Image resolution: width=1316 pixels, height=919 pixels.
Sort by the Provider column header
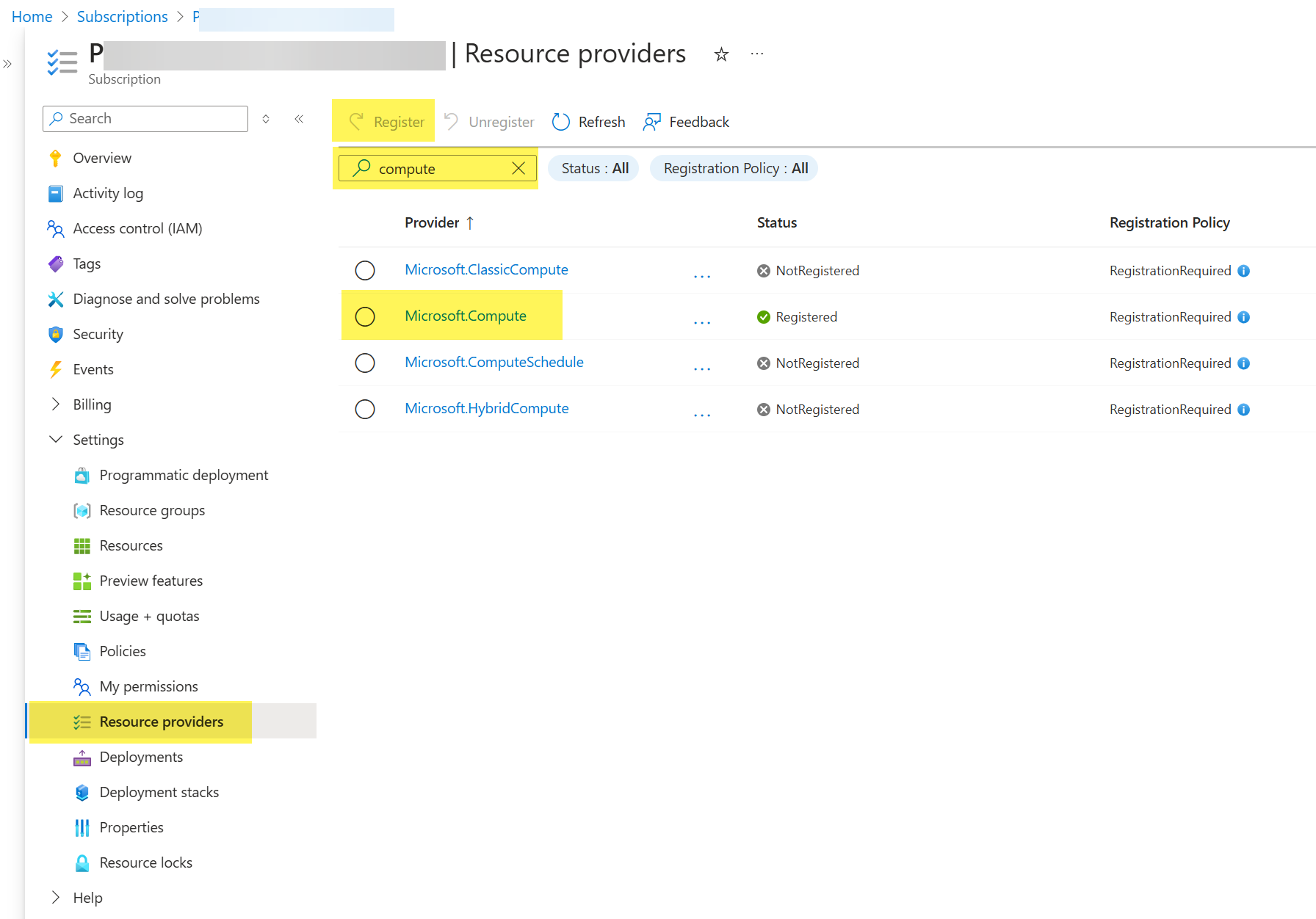click(439, 222)
